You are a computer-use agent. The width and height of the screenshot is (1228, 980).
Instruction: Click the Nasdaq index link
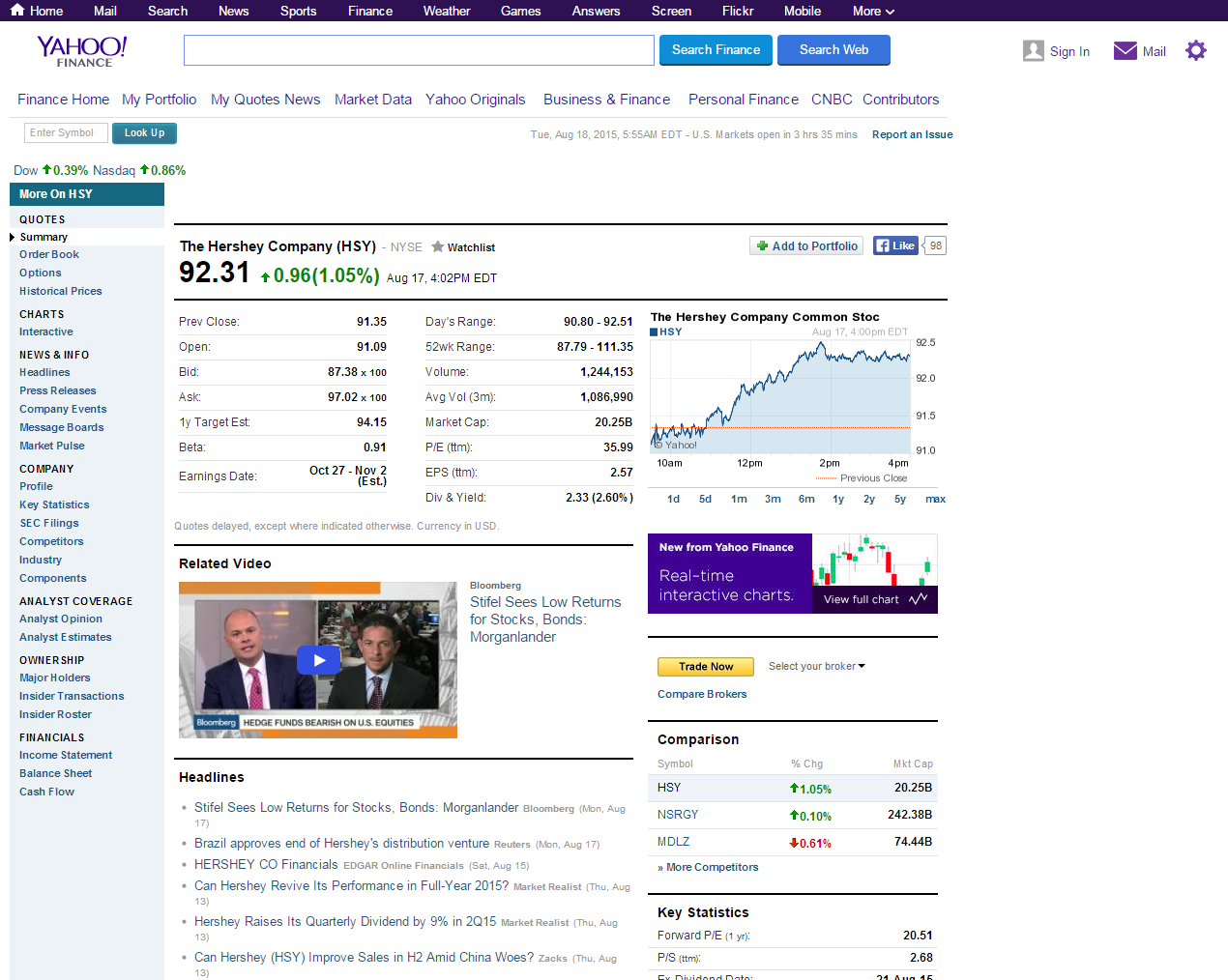tap(114, 170)
